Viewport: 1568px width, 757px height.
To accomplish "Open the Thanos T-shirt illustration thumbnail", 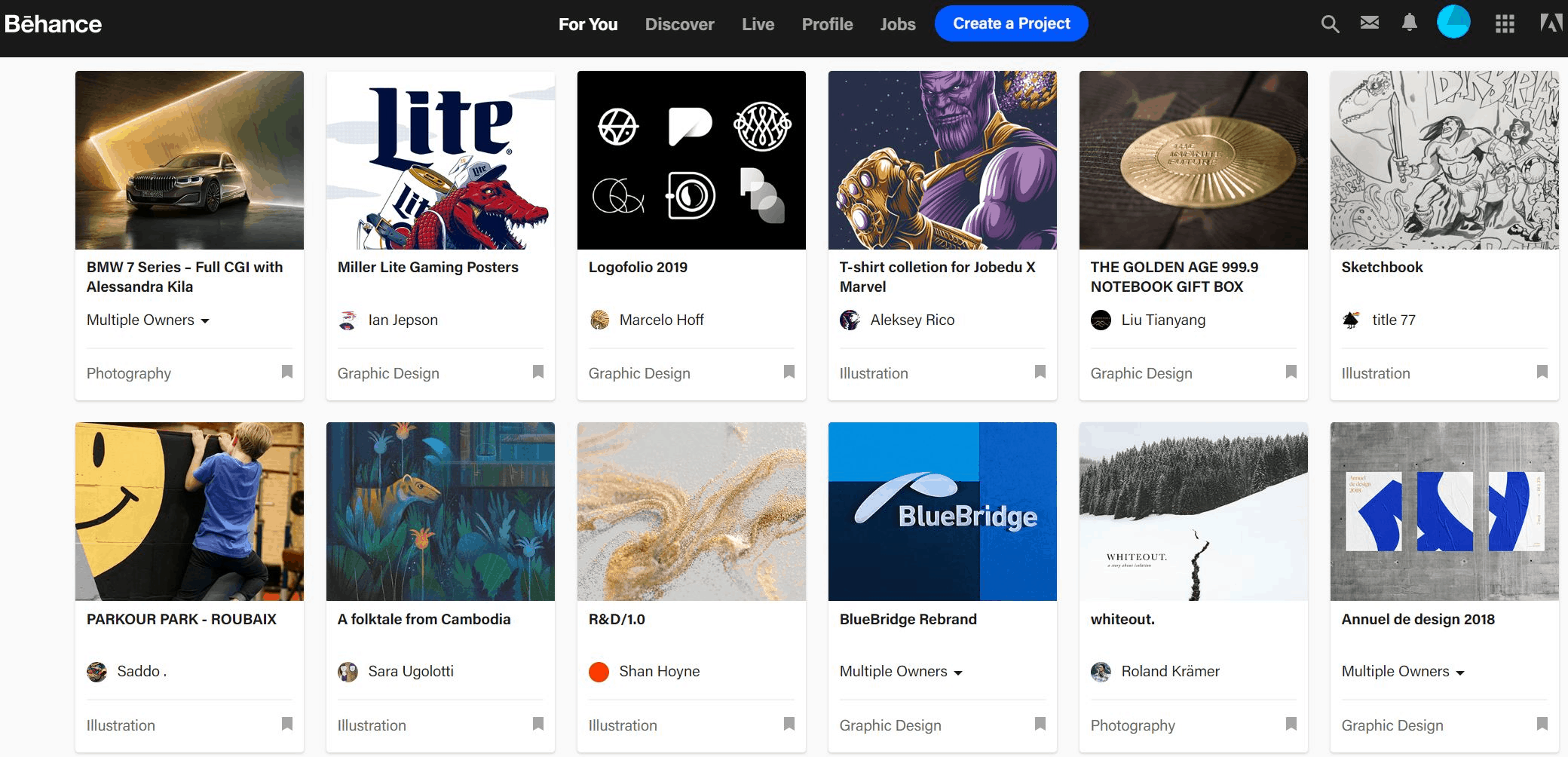I will (942, 160).
